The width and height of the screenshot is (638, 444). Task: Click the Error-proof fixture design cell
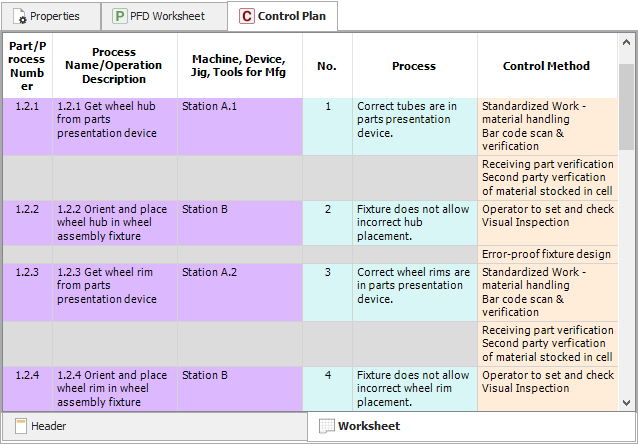pos(546,255)
